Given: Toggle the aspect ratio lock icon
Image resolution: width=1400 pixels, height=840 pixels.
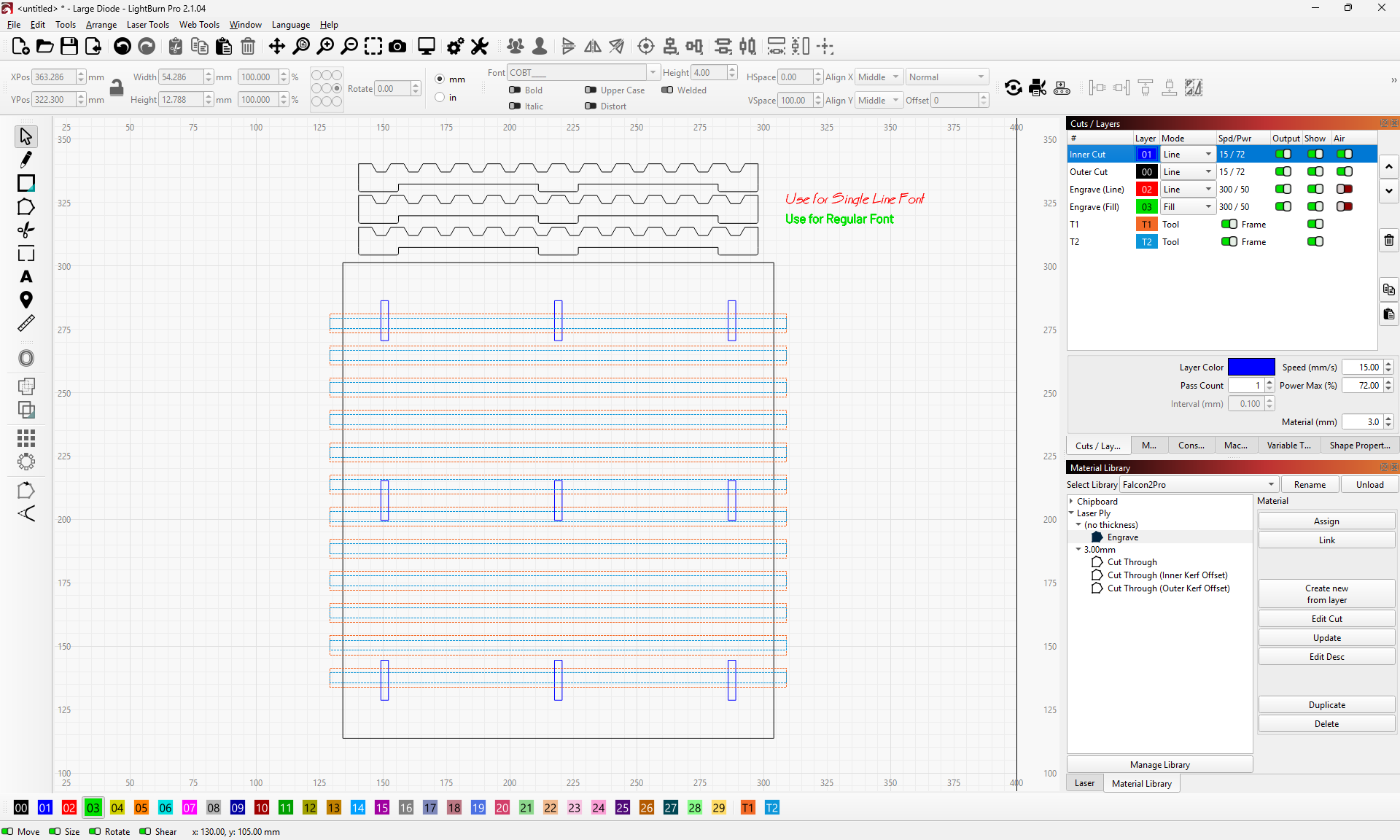Looking at the screenshot, I should point(117,88).
